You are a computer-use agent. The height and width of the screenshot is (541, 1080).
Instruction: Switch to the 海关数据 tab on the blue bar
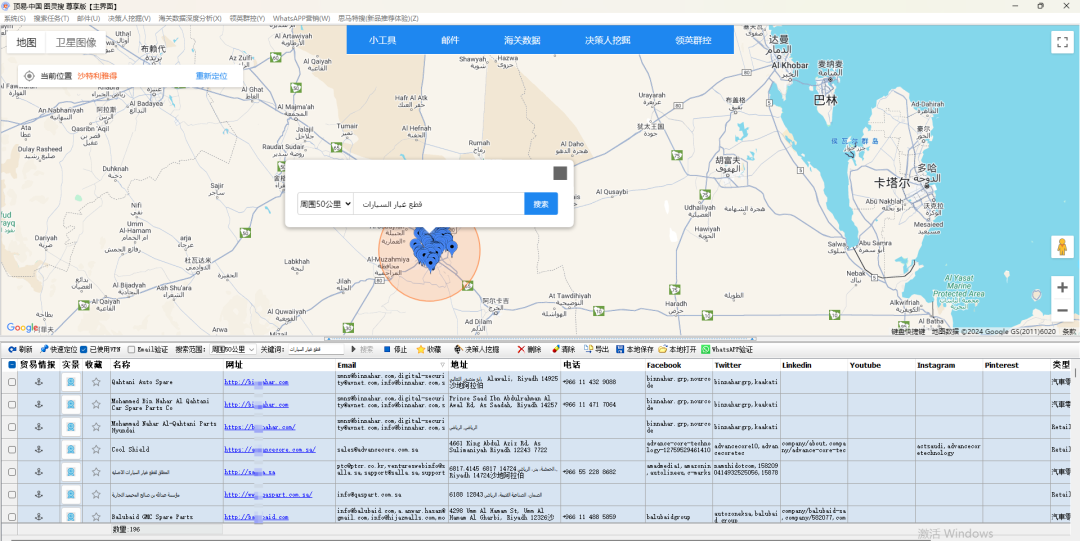point(522,40)
